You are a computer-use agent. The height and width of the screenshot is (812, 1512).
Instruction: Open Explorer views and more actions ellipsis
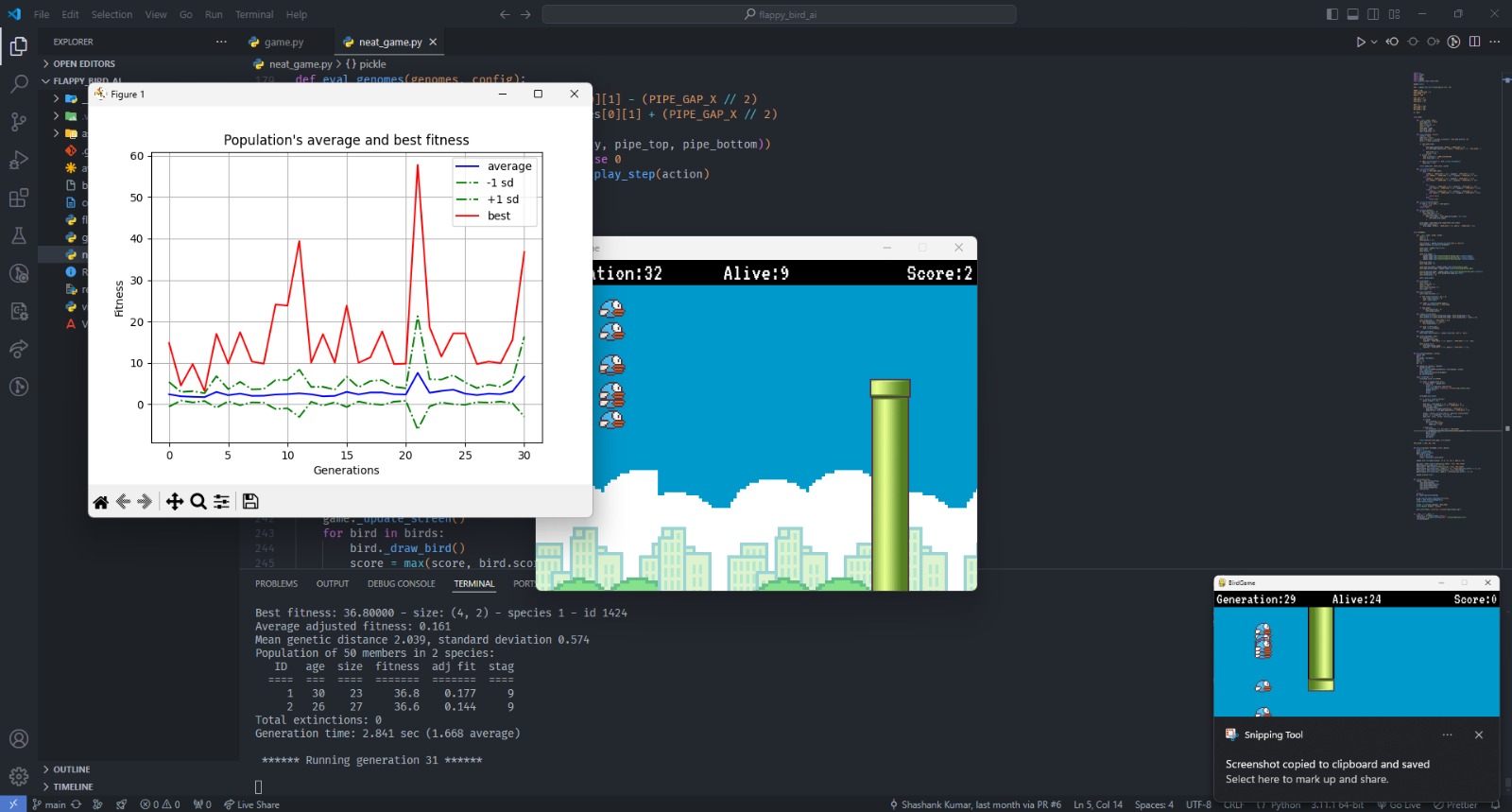pos(221,42)
